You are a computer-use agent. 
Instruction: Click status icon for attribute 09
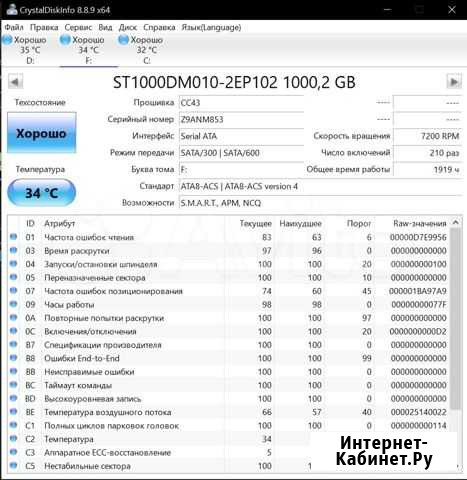(13, 304)
